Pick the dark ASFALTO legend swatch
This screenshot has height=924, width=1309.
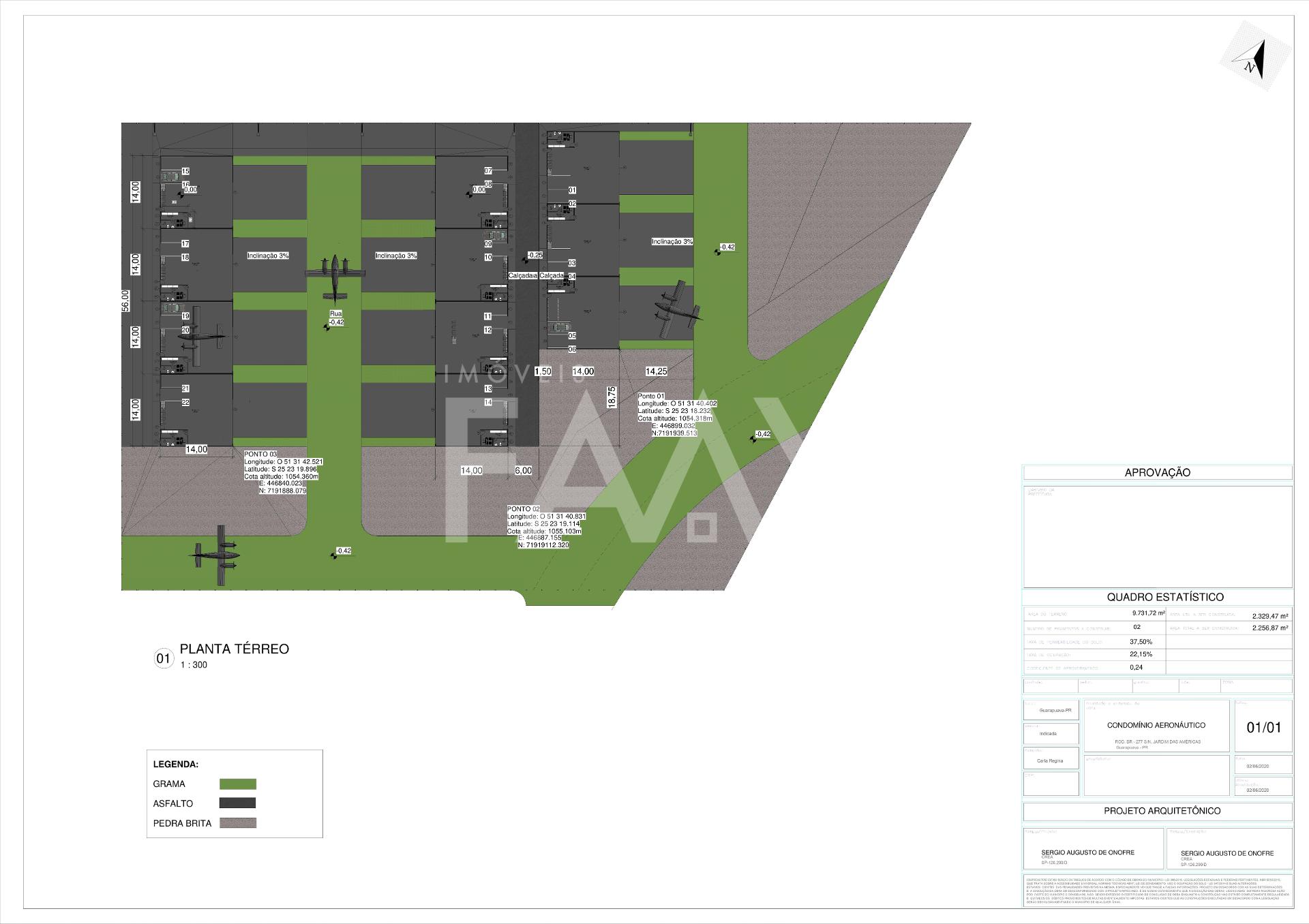pyautogui.click(x=238, y=803)
